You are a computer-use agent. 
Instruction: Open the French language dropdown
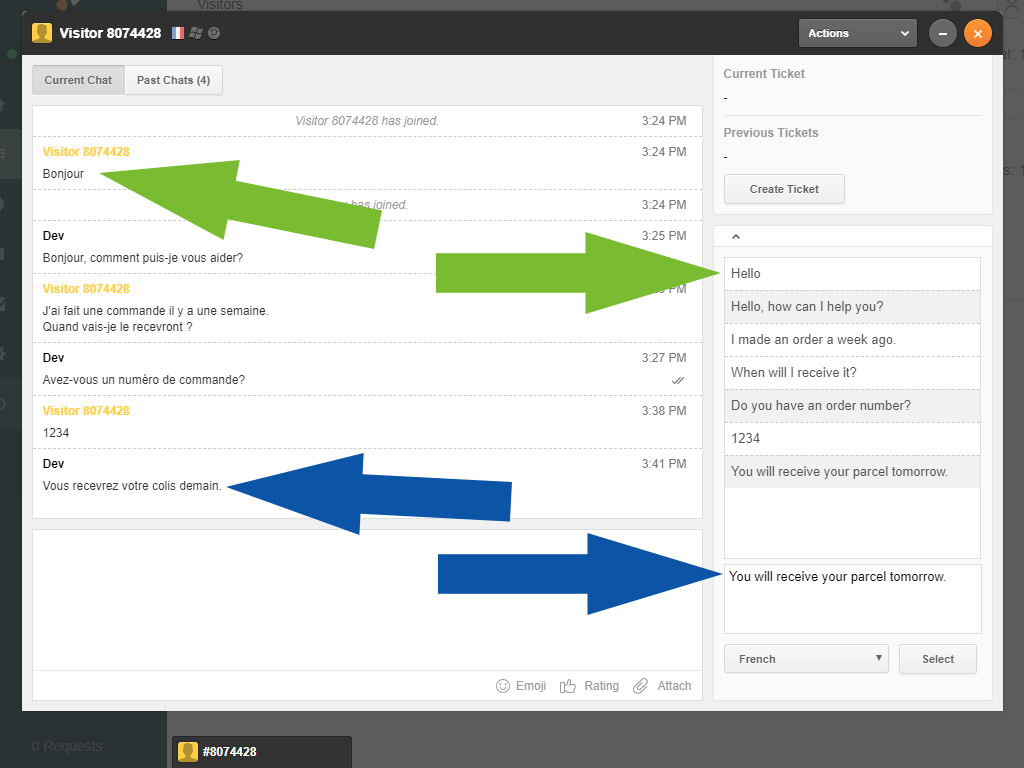click(x=806, y=658)
